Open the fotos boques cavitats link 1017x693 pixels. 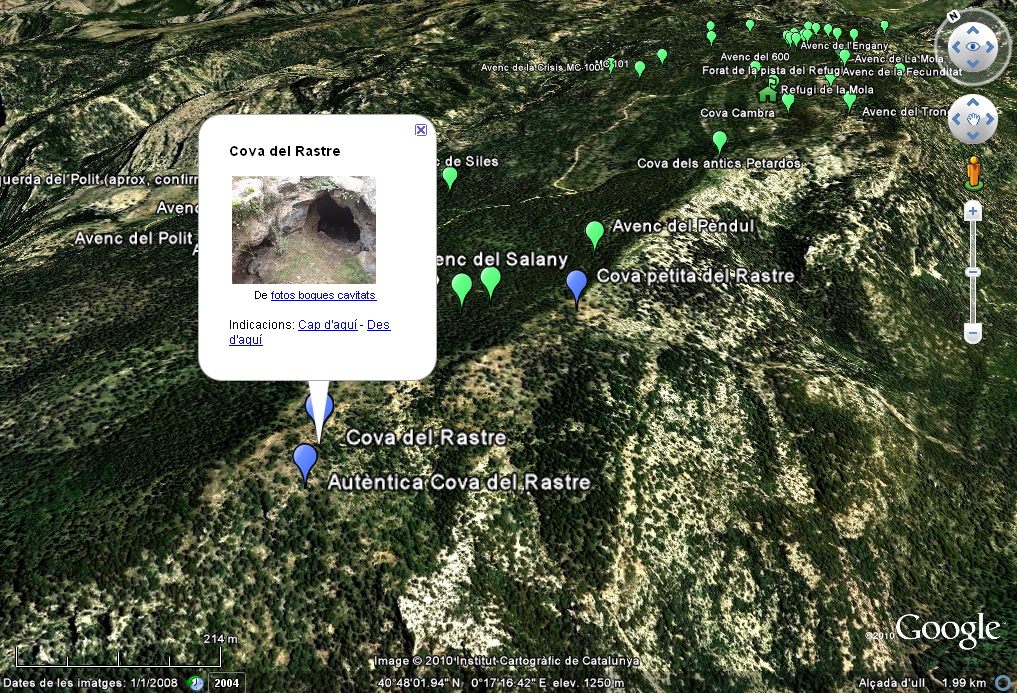[x=323, y=295]
